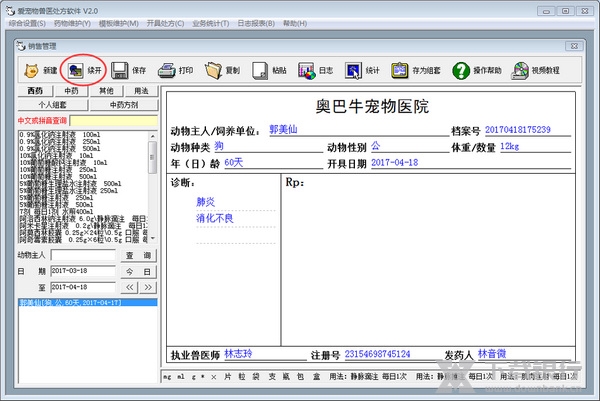Viewport: 600px width, 401px height.
Task: Click the 查询 search button
Action: click(138, 256)
